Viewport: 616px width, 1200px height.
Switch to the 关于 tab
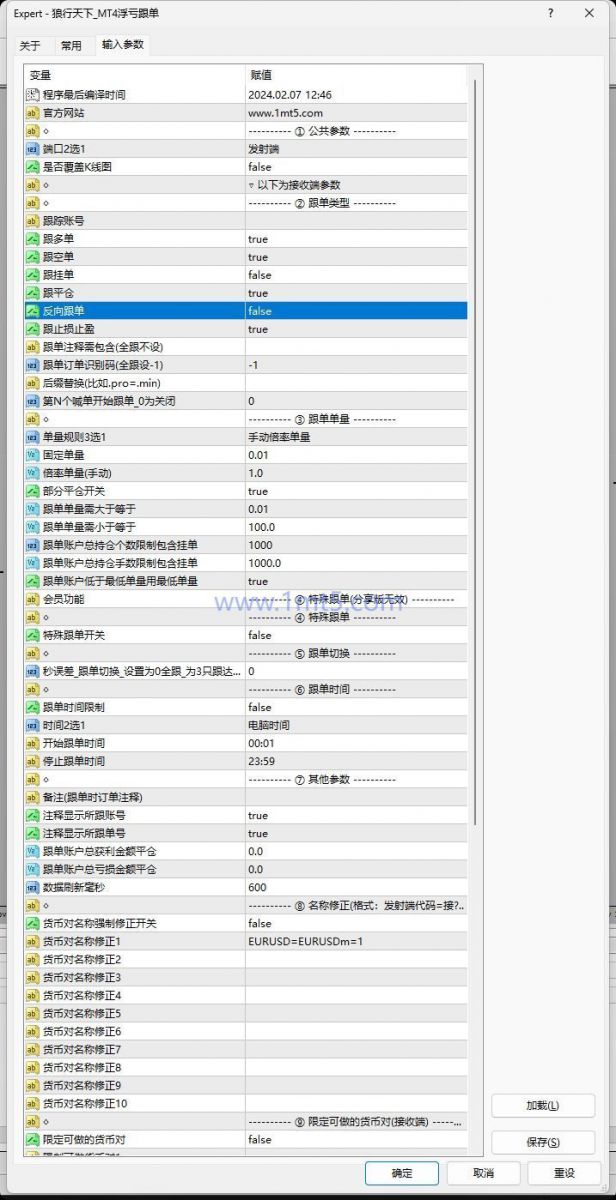(x=30, y=46)
